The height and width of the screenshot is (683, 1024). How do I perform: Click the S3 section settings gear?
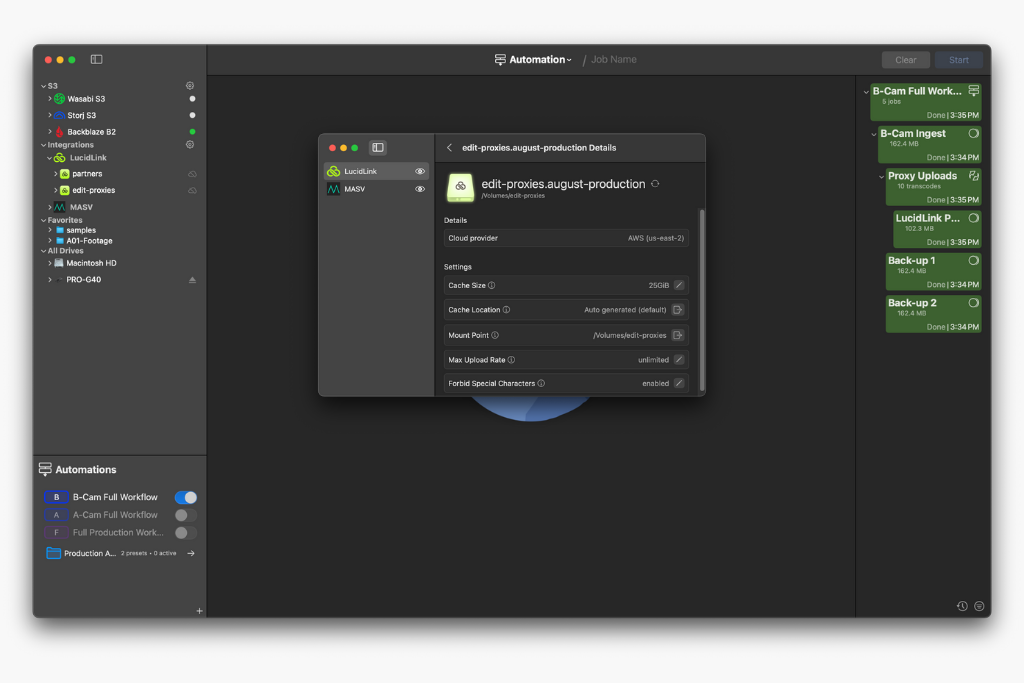point(190,86)
